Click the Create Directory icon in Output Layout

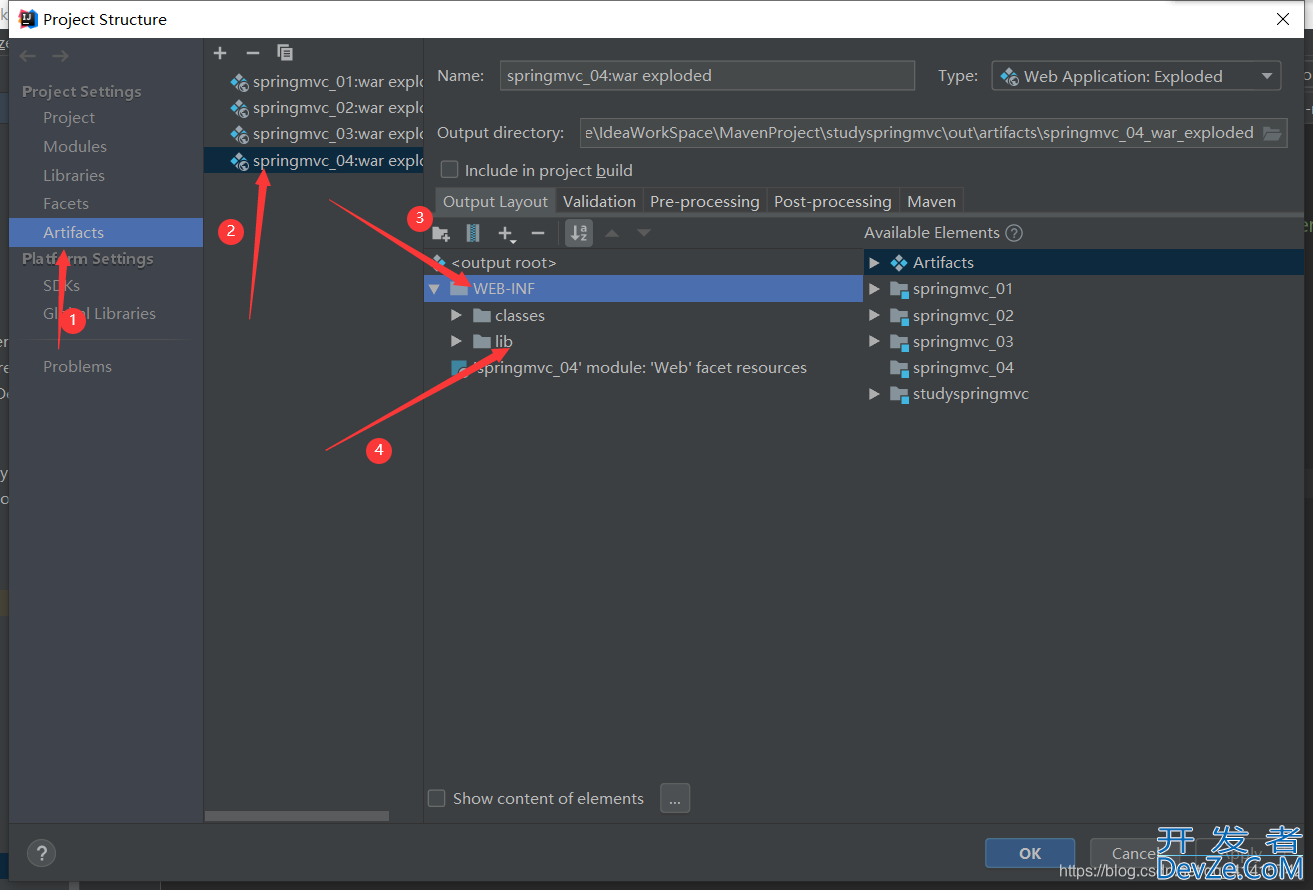tap(441, 233)
